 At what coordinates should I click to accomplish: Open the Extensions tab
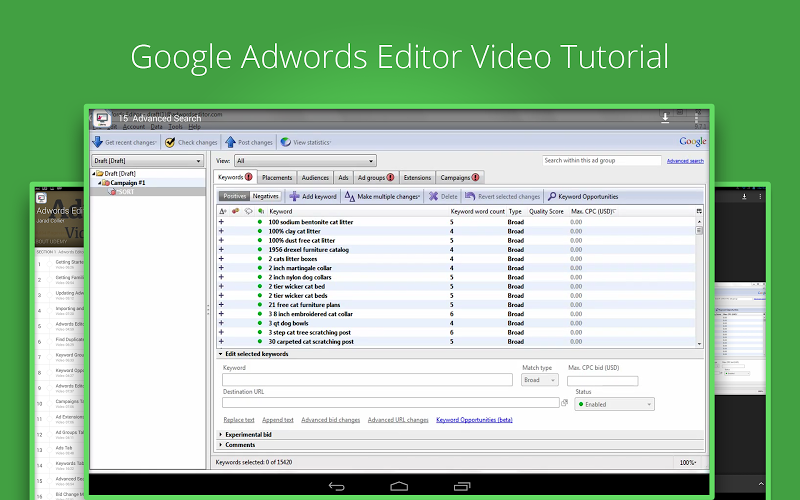pos(417,178)
